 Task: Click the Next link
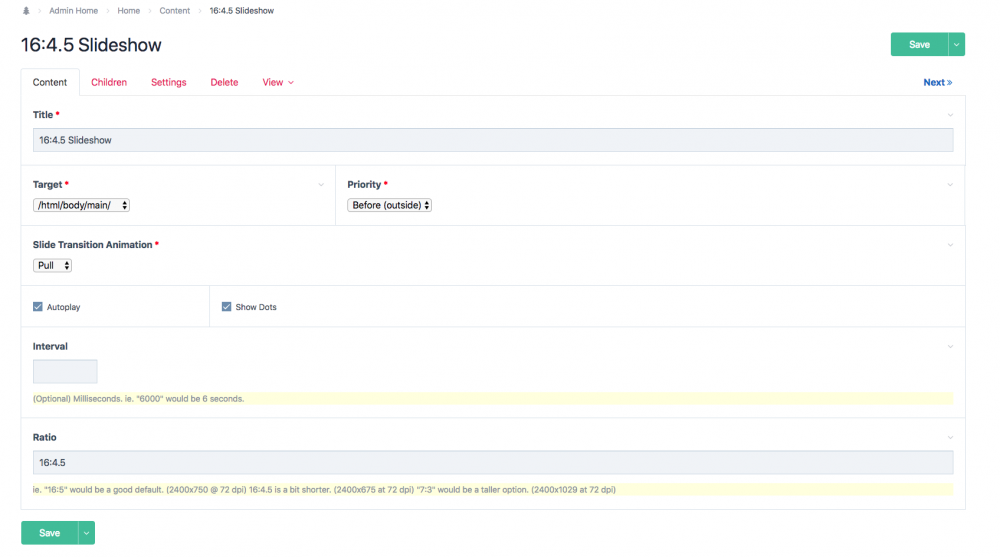tap(937, 82)
